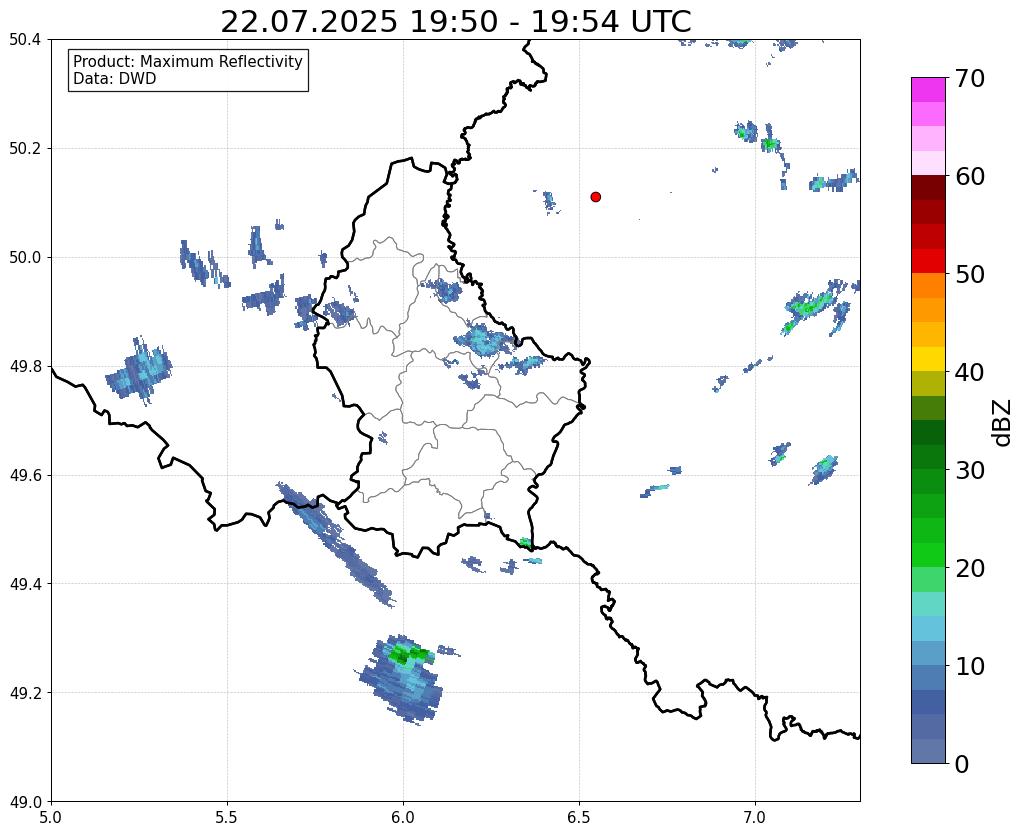Click the colorbar tick label 0
Viewport: 1023px width, 834px height.
[x=962, y=764]
